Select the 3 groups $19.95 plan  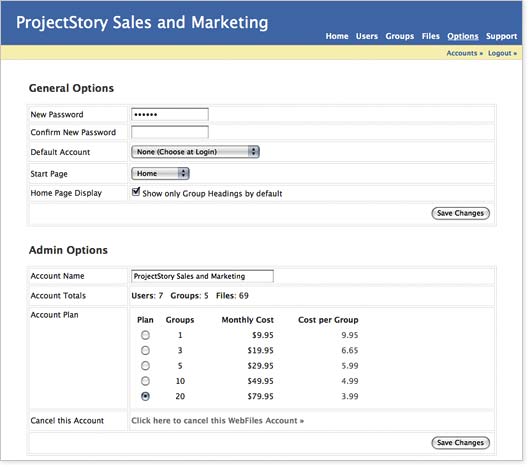tap(145, 350)
